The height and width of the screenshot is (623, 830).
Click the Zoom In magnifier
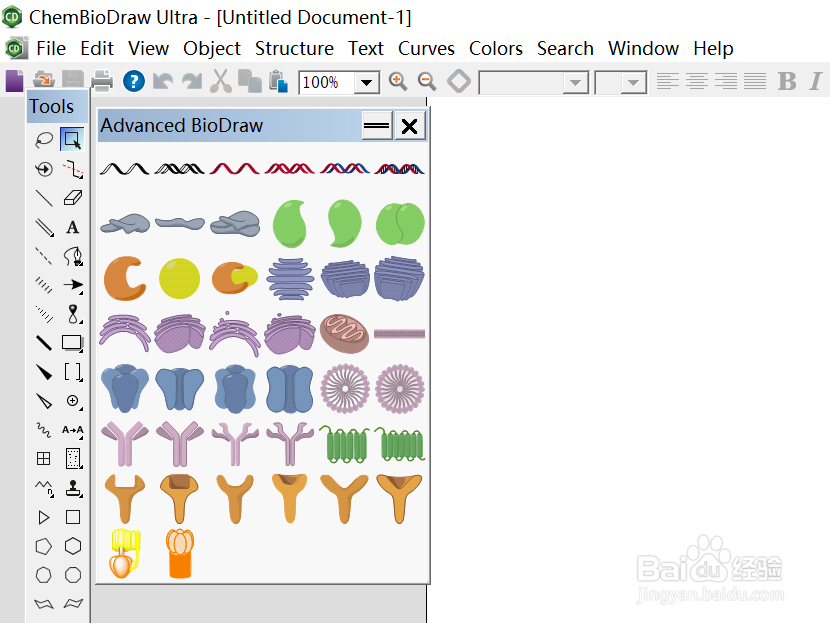coord(398,82)
